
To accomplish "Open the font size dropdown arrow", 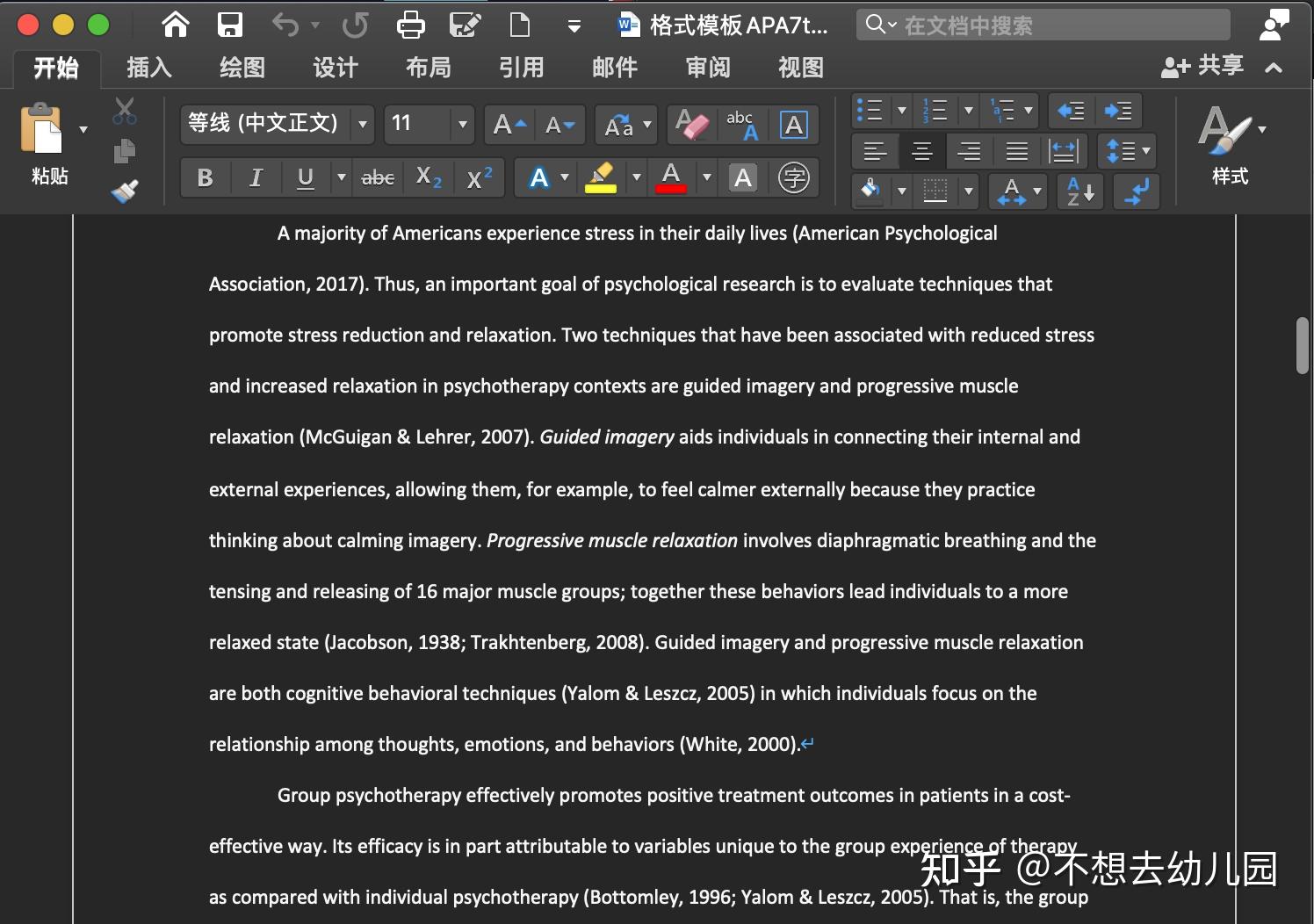I will (x=462, y=125).
